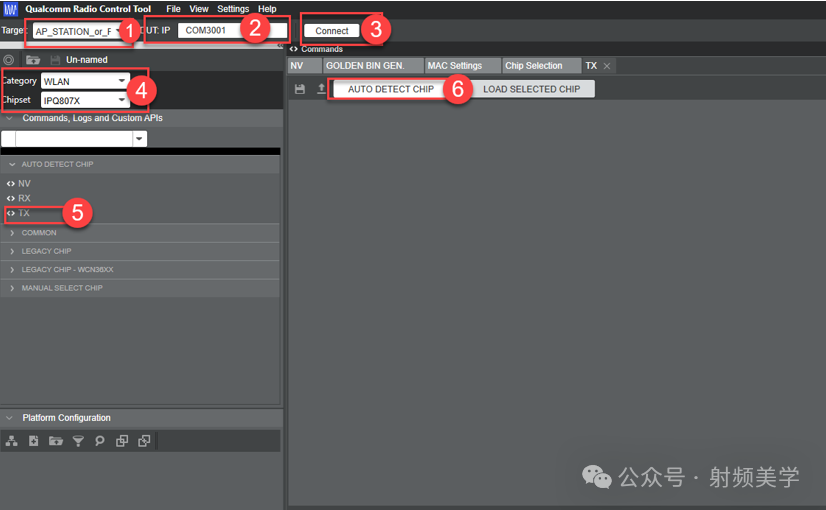Click last overlapping-squares icon in Platform Configuration
The image size is (826, 510).
pyautogui.click(x=144, y=441)
